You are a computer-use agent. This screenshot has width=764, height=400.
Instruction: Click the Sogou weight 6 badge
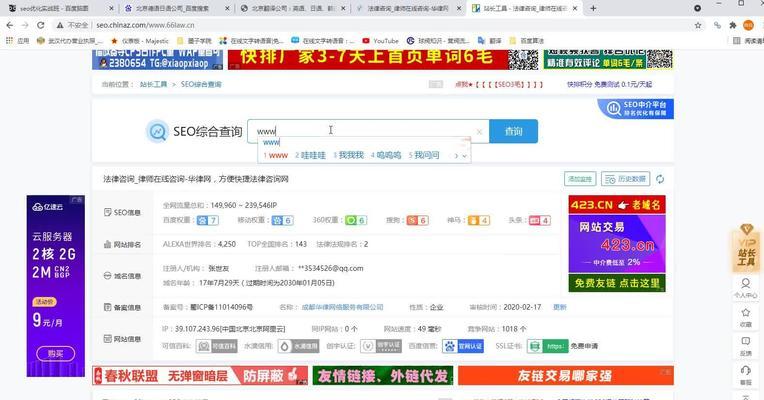pos(418,220)
